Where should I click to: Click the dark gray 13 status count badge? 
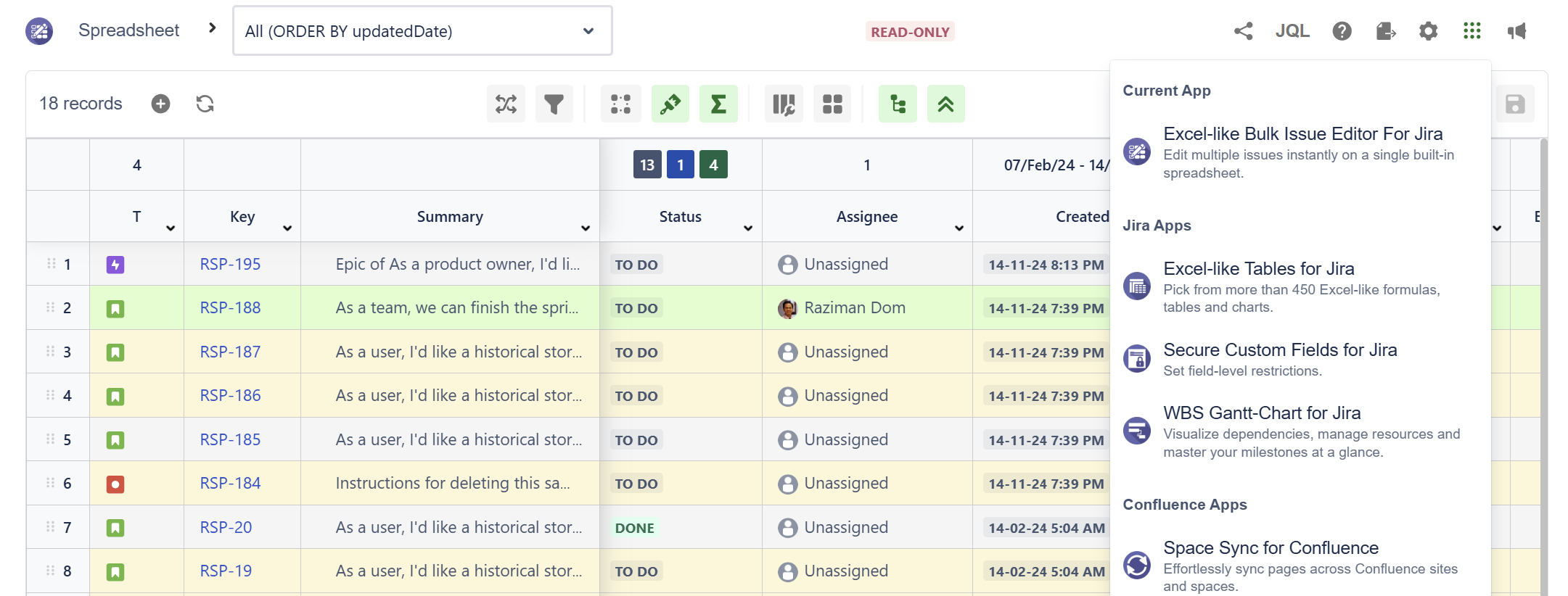[x=647, y=165]
